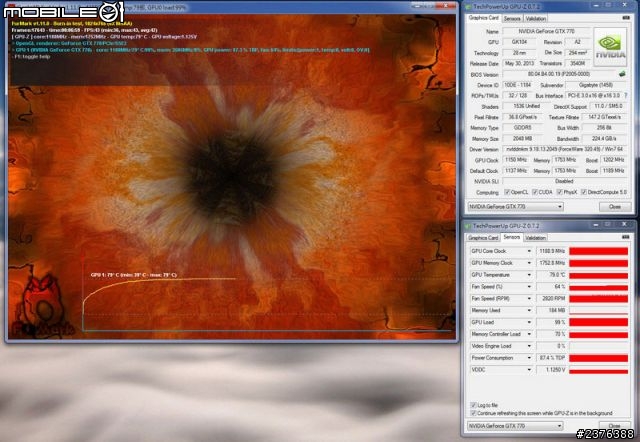640x442 pixels.
Task: Open the Video Engine Load sensor dropdown
Action: coord(529,346)
